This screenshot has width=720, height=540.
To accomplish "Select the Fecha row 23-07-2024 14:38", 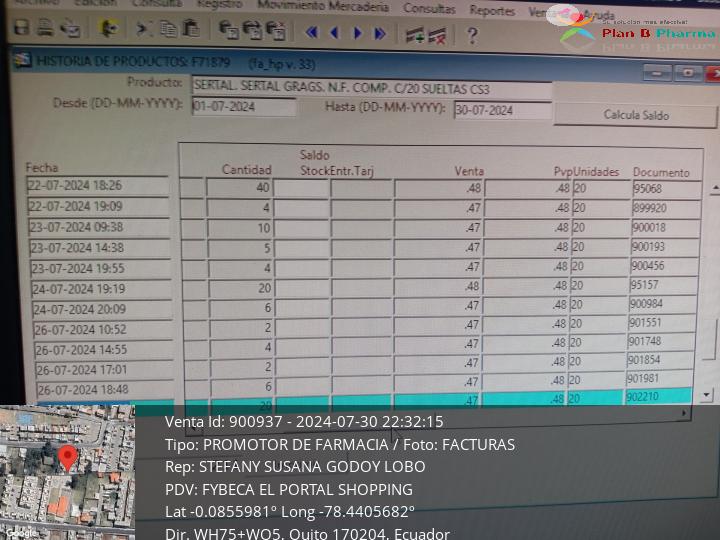I will point(100,248).
